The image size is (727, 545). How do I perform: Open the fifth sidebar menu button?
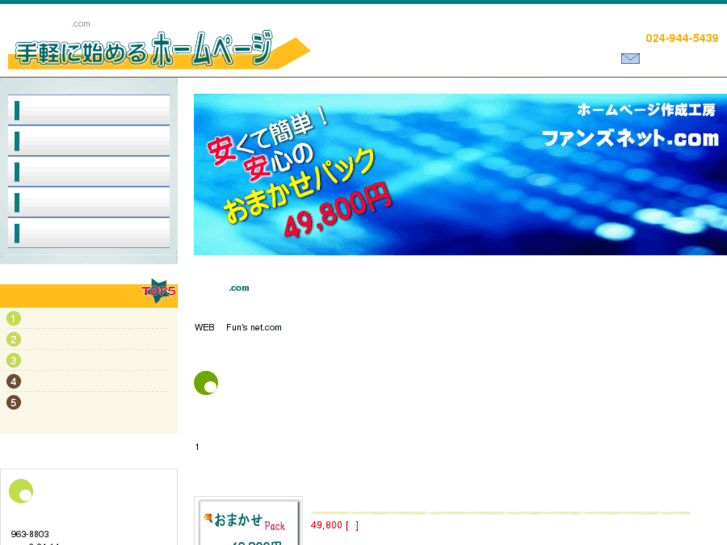89,232
